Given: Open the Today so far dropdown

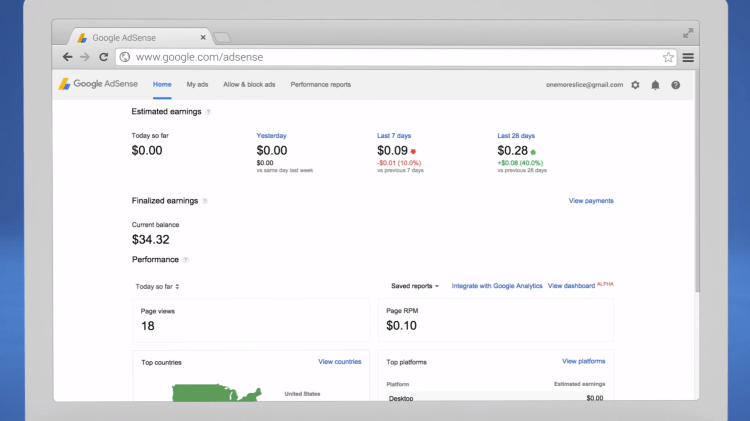Looking at the screenshot, I should 157,287.
